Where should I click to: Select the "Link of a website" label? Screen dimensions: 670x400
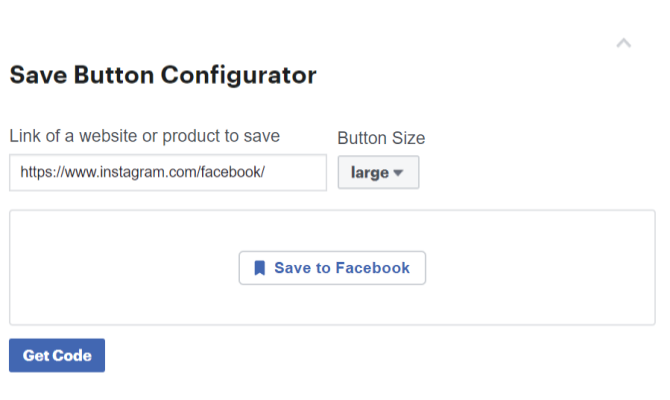[144, 136]
